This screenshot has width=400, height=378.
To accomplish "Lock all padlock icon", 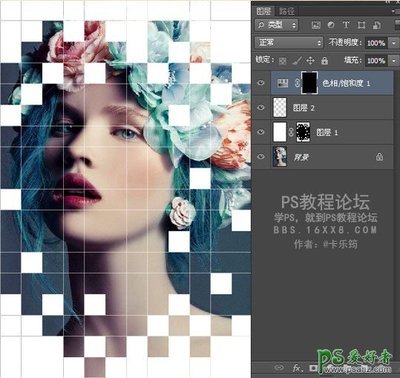I will pyautogui.click(x=324, y=61).
